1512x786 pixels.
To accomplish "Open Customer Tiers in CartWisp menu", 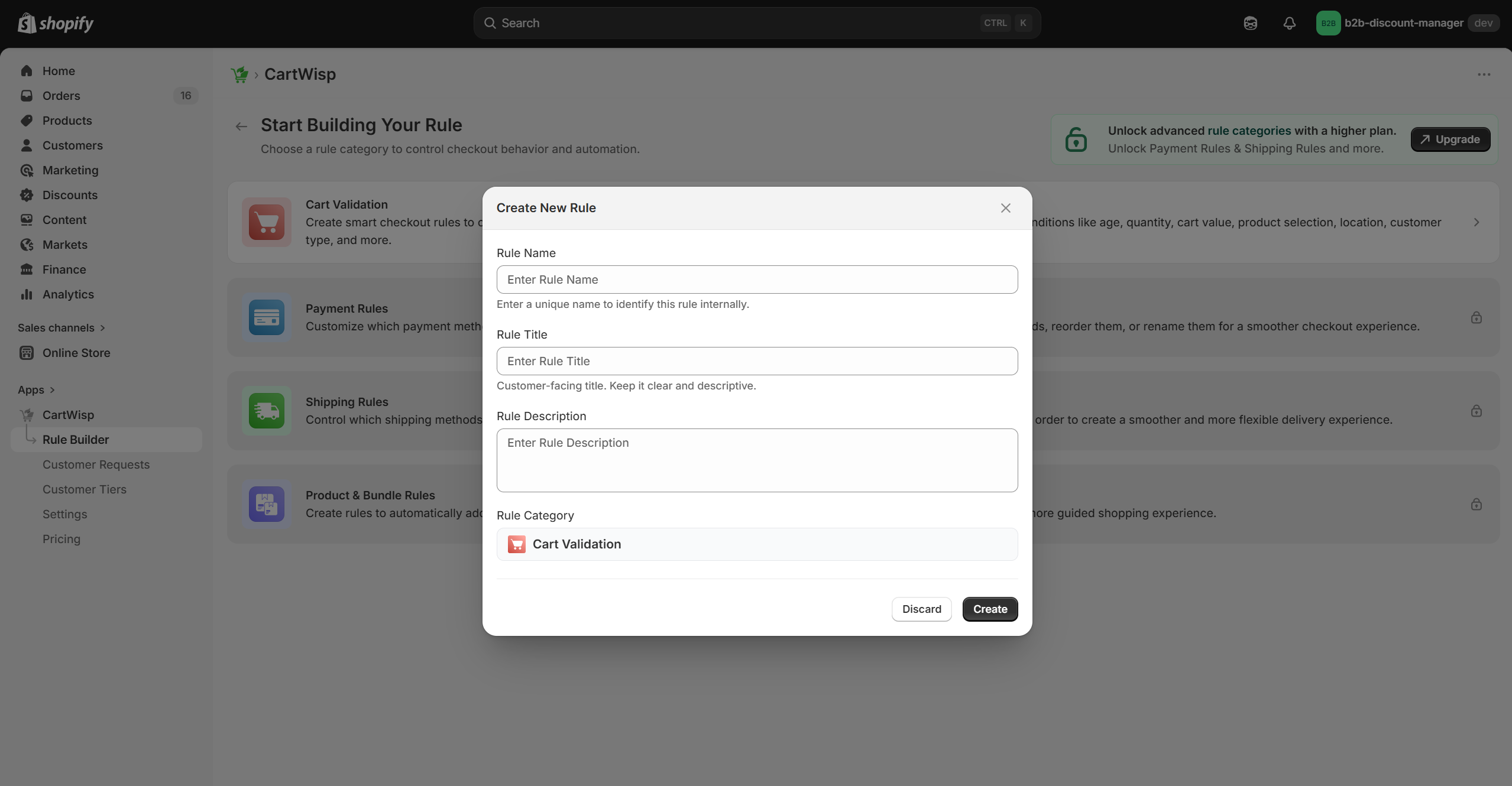I will click(85, 489).
